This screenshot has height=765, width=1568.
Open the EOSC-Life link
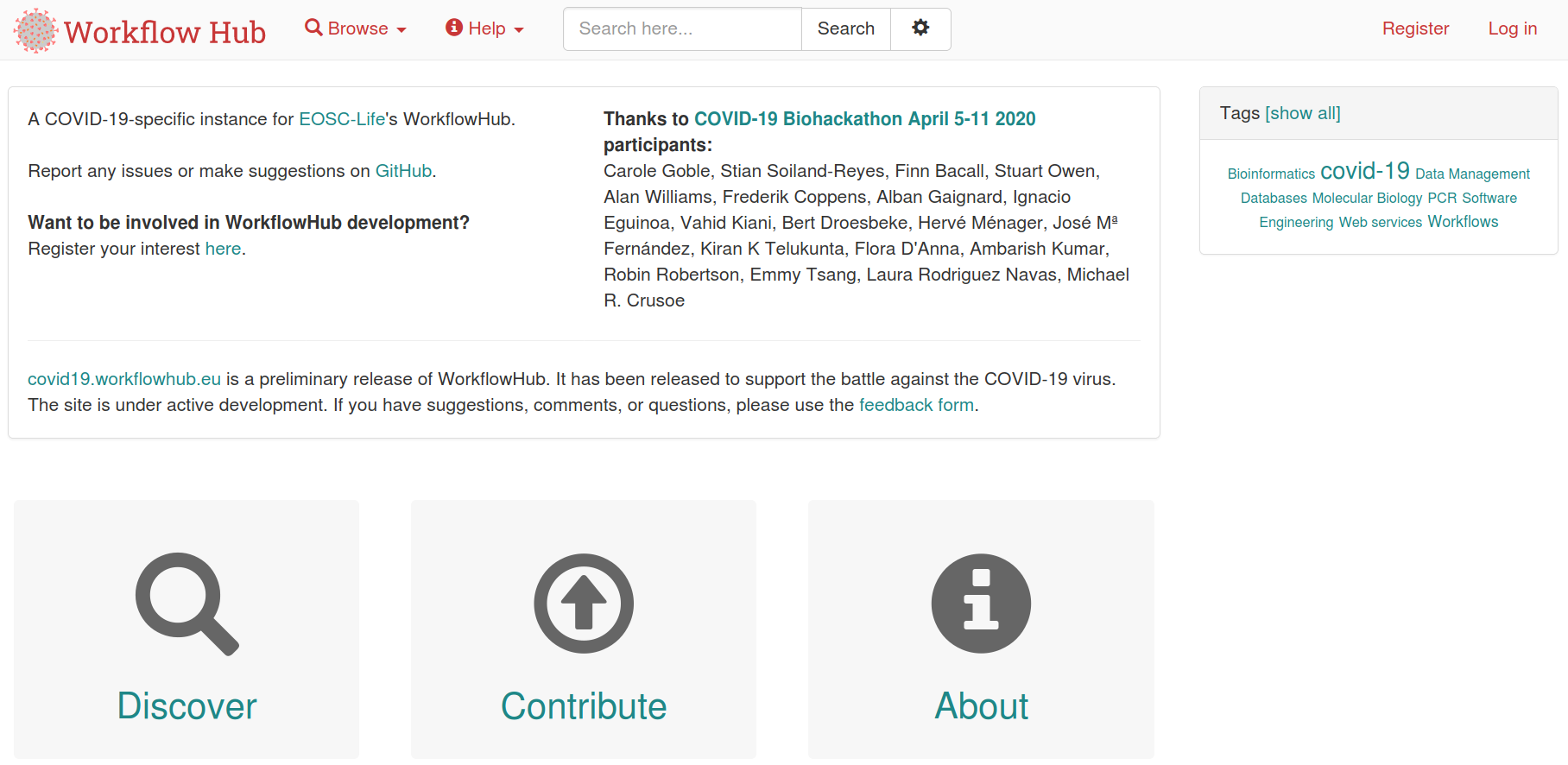click(342, 119)
